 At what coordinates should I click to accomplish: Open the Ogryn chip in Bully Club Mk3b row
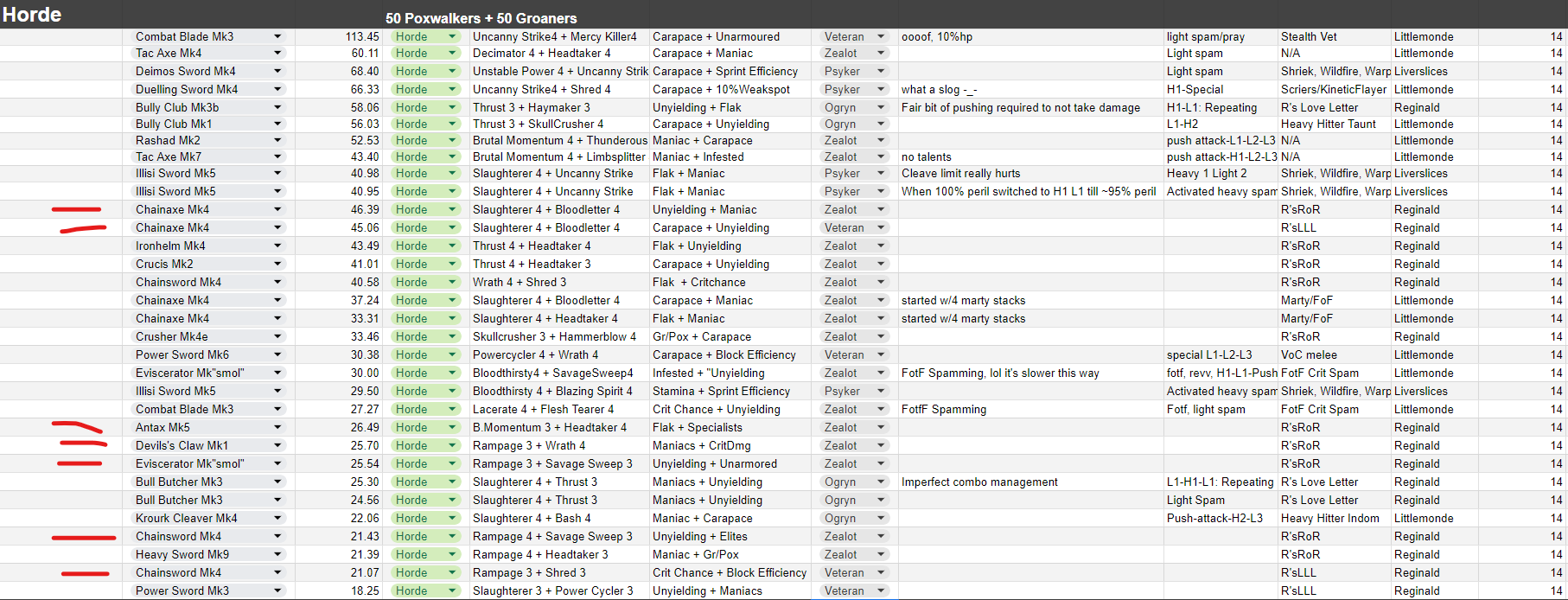[854, 108]
